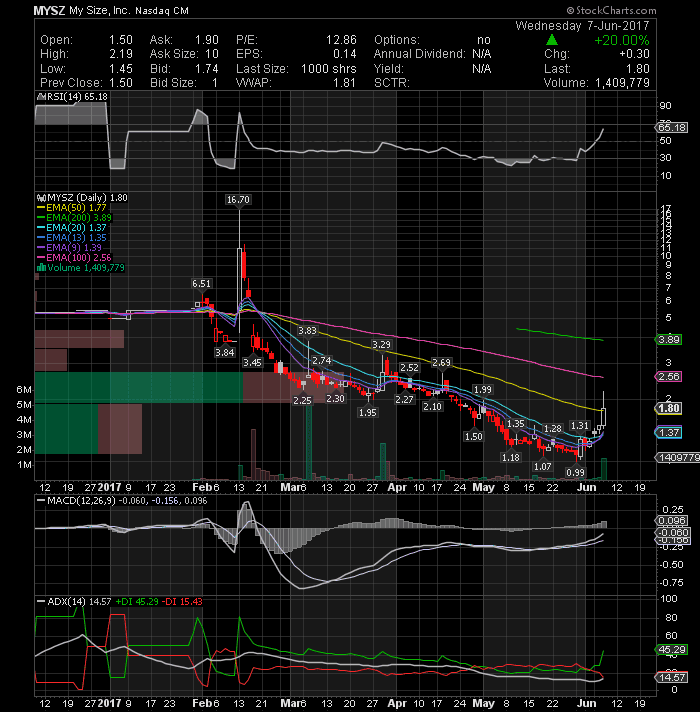
Task: Click the Last Size 1000 shrs value
Action: pos(329,69)
